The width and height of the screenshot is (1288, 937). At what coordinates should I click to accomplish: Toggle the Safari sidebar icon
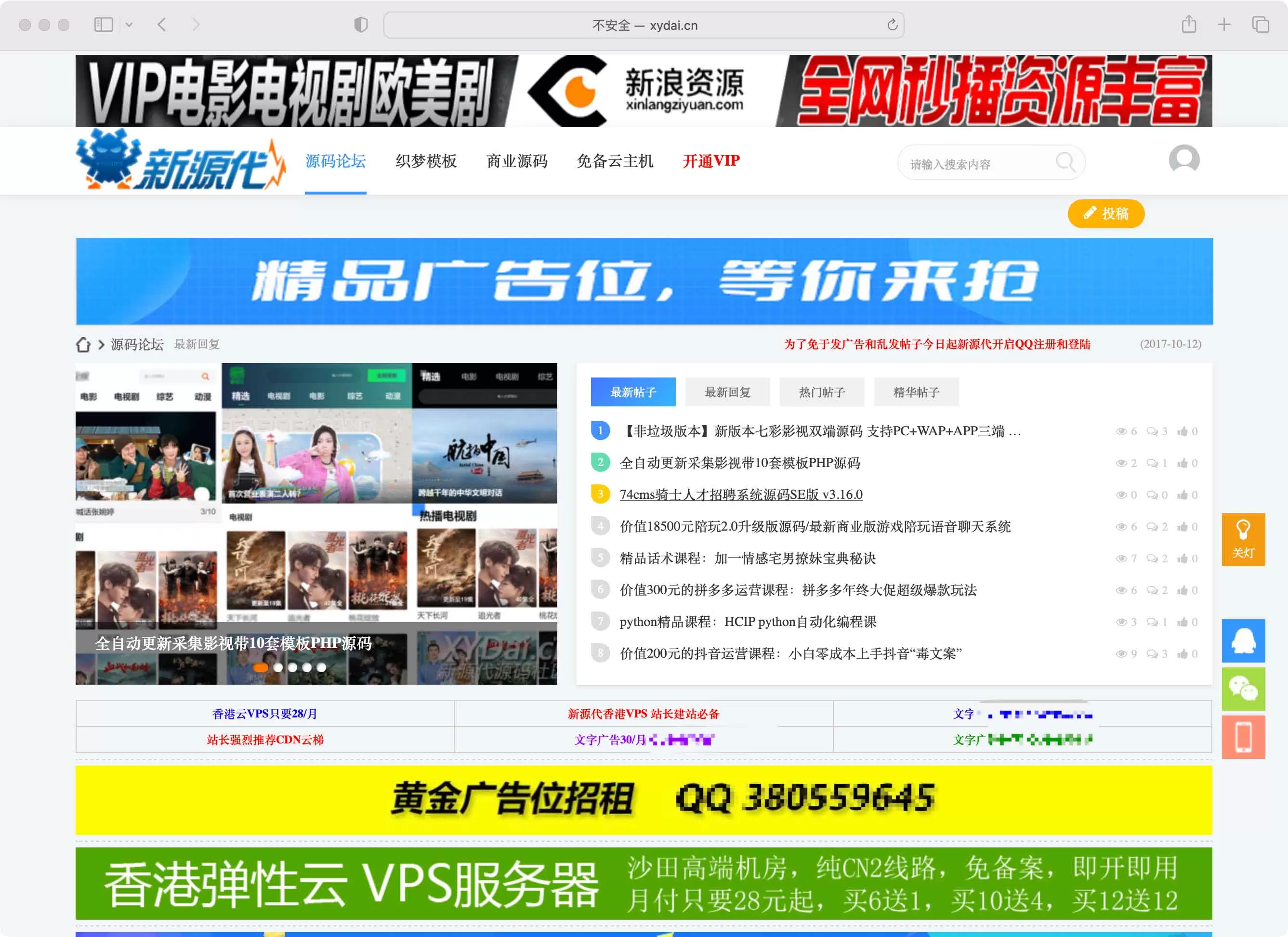(x=104, y=25)
